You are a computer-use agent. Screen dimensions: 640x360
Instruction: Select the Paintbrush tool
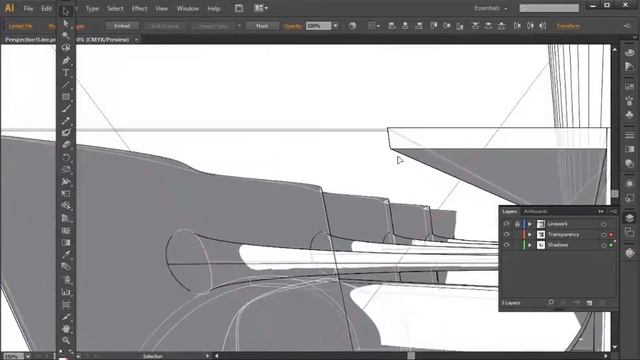66,109
